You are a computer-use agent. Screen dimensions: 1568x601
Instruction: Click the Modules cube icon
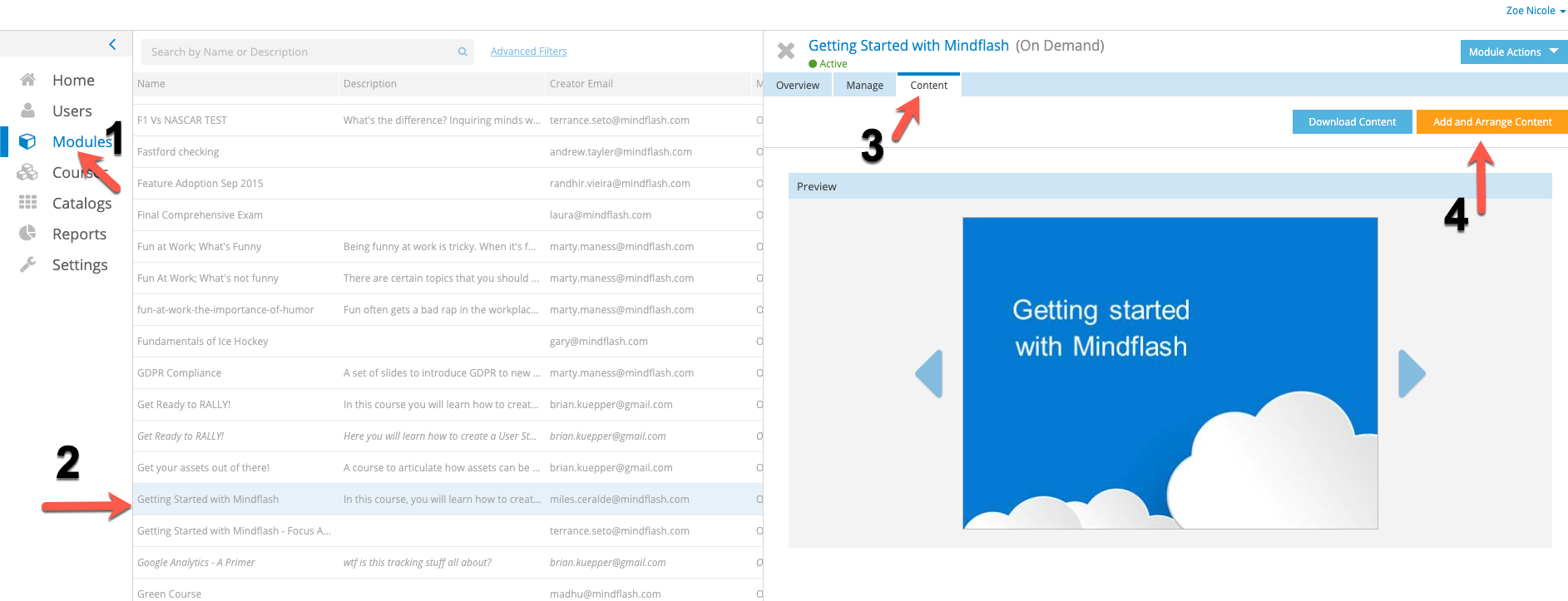coord(27,141)
